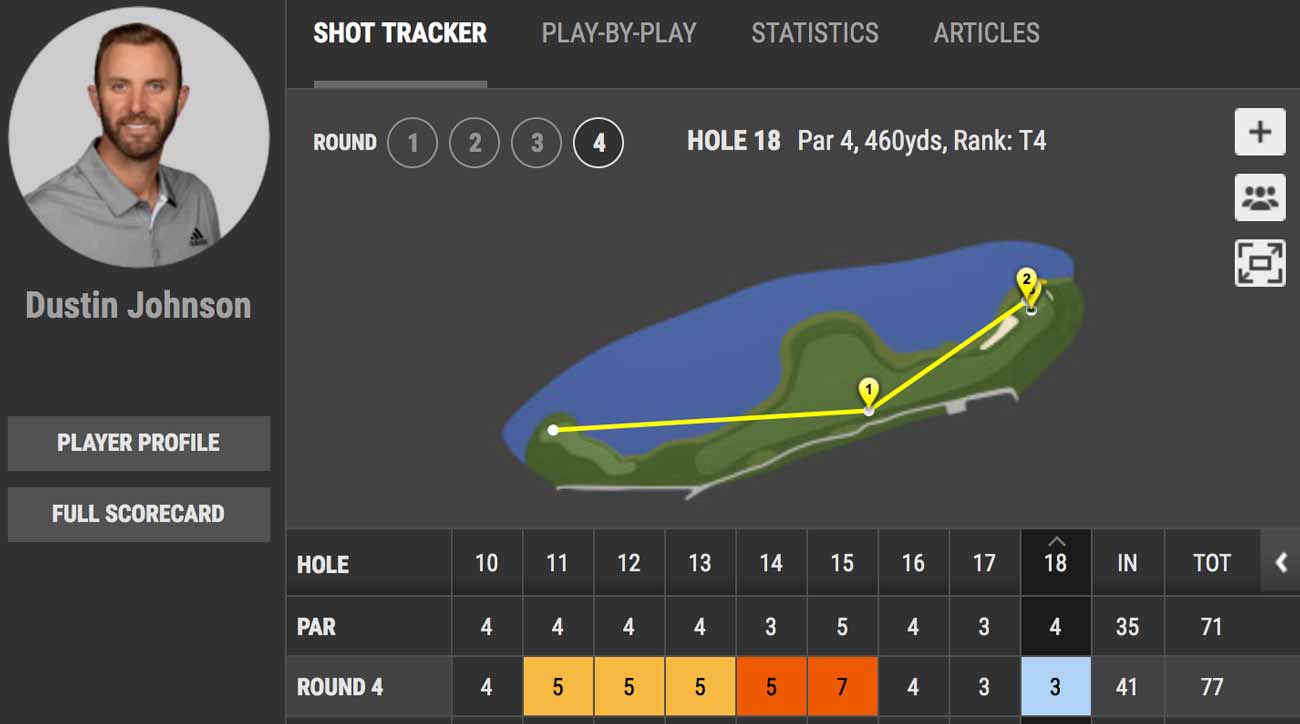Open the Articles tab

(x=986, y=33)
